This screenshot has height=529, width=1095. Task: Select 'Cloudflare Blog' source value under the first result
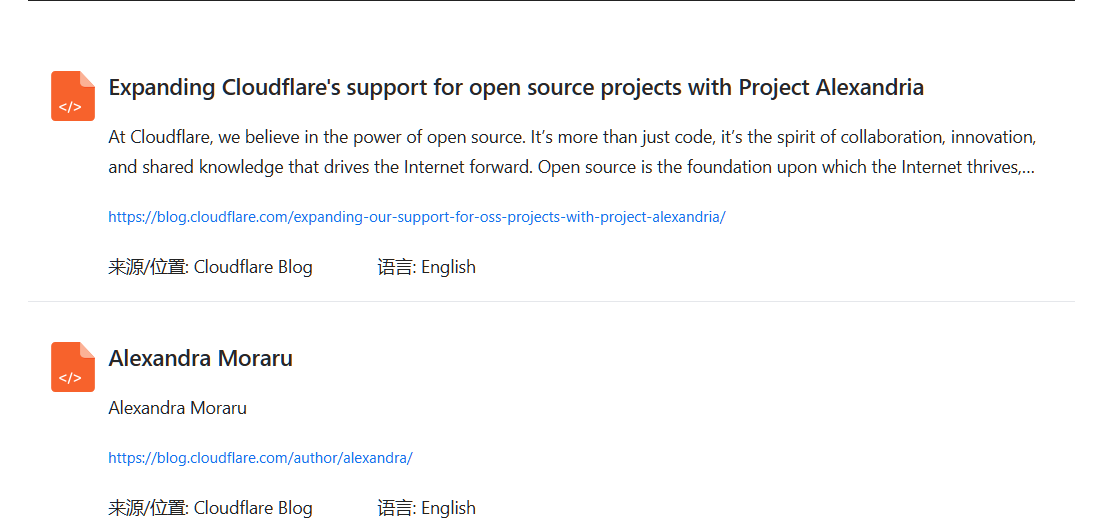coord(253,267)
